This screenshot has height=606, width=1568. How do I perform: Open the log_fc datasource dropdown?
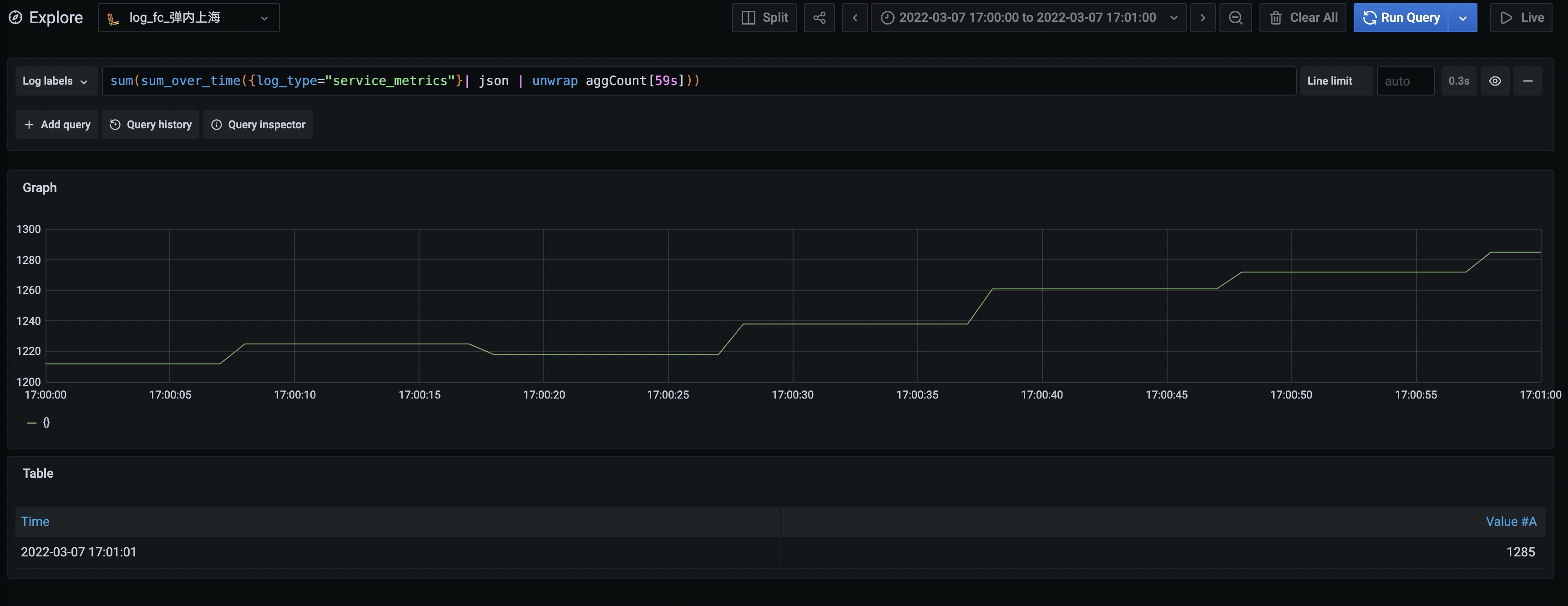tap(188, 18)
